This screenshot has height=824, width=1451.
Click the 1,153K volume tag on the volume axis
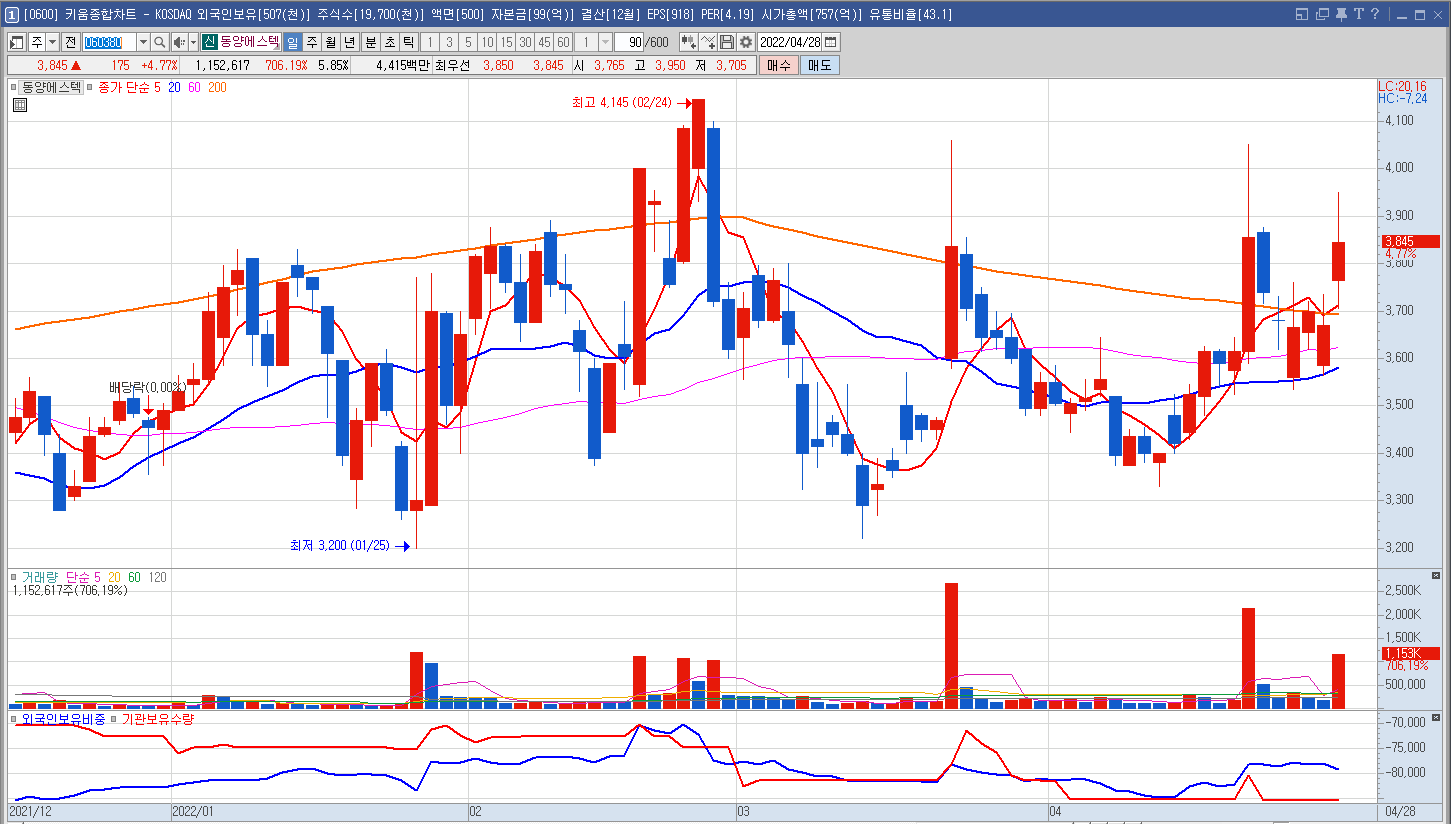(1409, 653)
